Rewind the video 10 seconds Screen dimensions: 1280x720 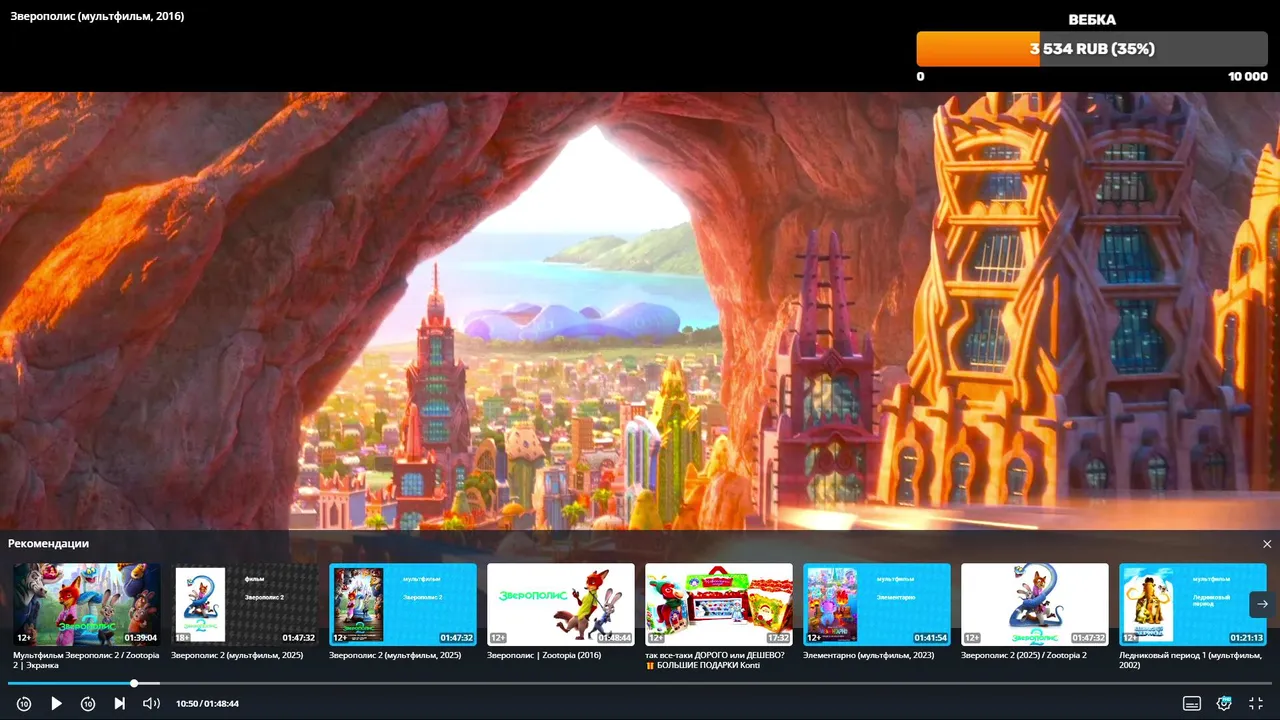[24, 704]
